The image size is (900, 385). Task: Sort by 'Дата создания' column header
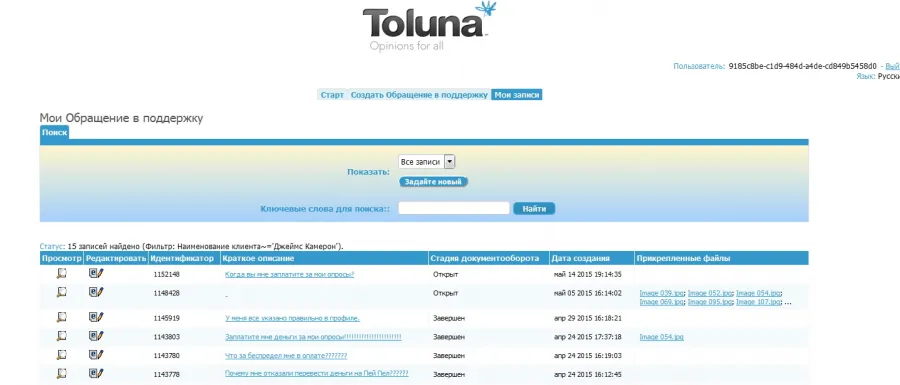(x=580, y=259)
